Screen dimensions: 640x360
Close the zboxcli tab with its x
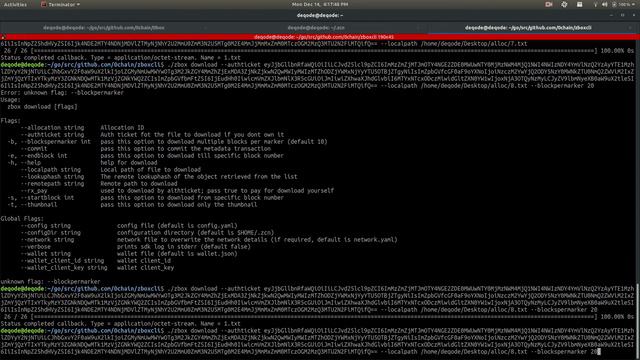(x=631, y=28)
